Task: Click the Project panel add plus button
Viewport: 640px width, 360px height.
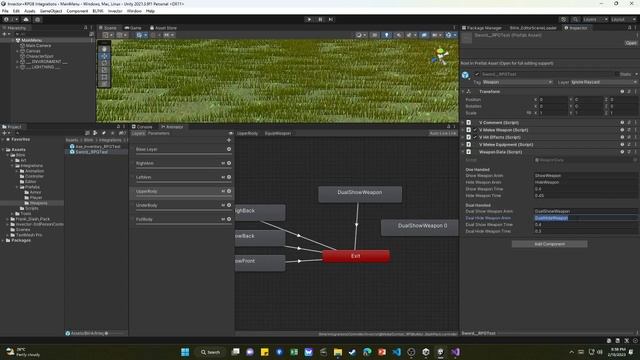Action: click(x=4, y=133)
